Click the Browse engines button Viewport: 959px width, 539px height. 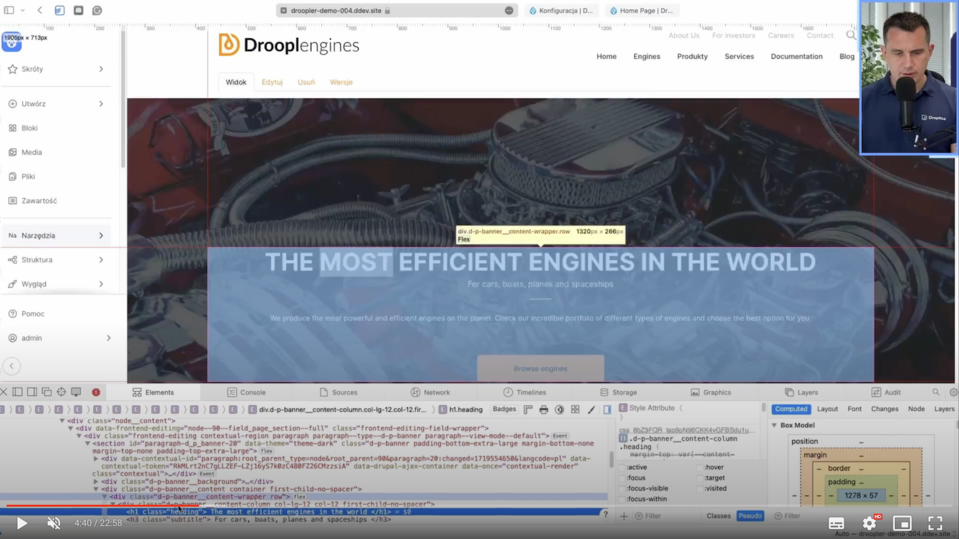(x=541, y=368)
